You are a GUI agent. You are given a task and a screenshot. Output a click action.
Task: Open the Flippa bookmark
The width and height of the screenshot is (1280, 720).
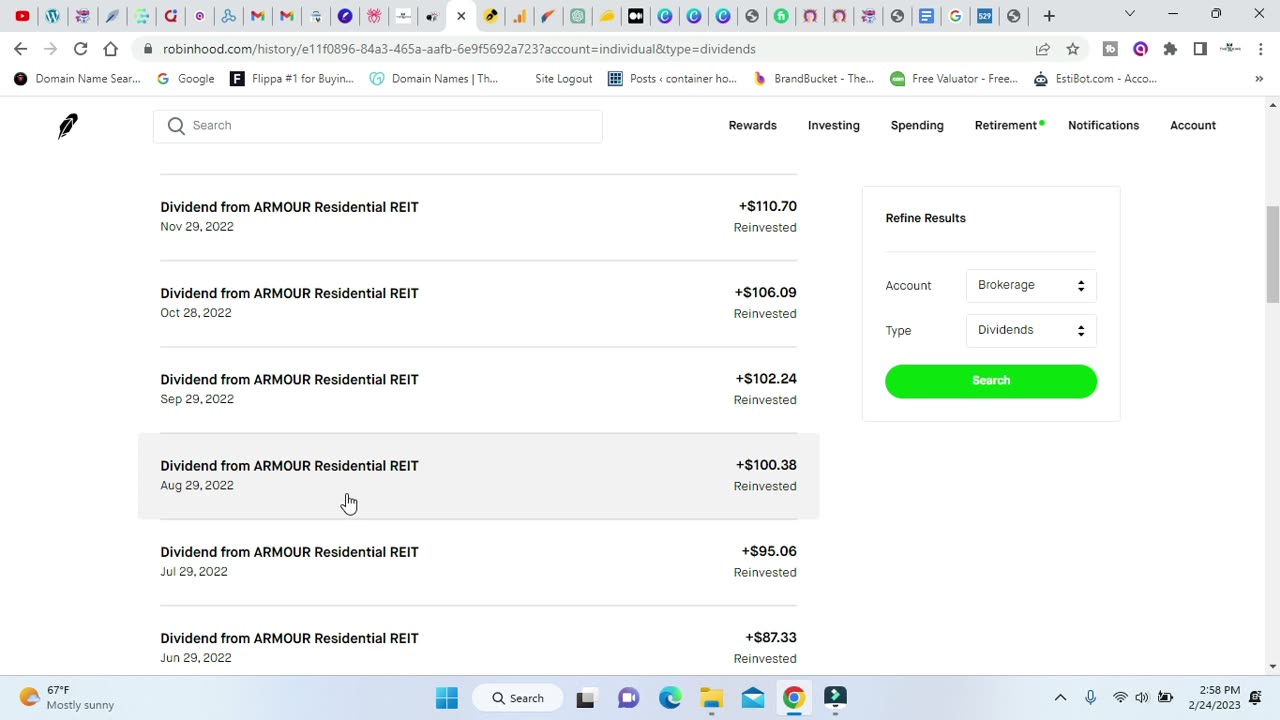pos(292,79)
